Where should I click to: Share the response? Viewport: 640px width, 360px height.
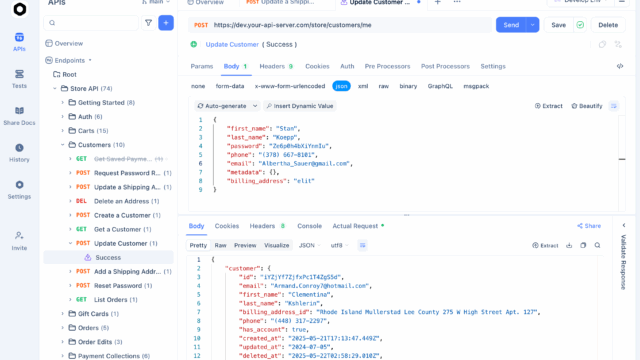coord(589,226)
